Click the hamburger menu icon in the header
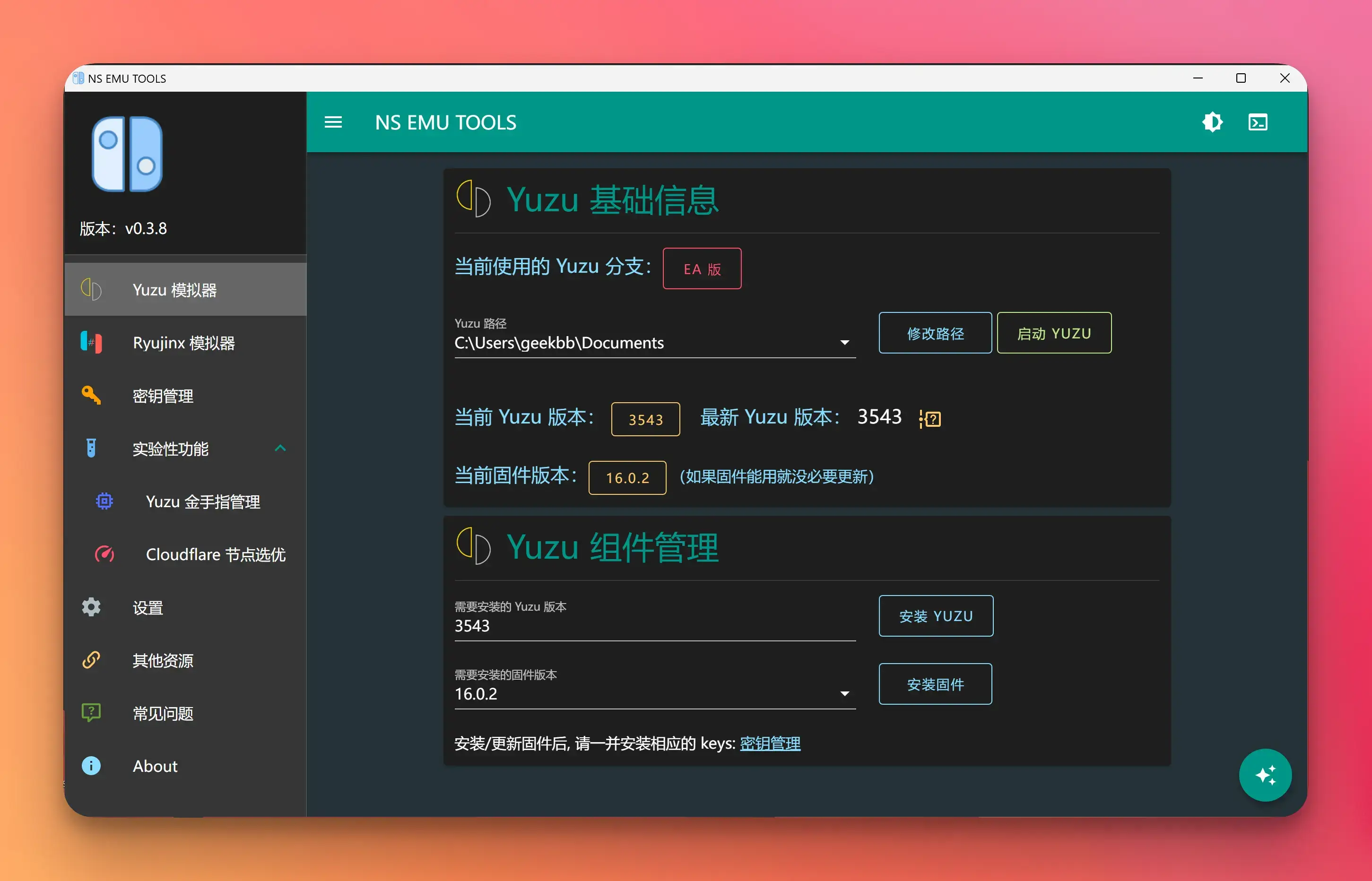 pyautogui.click(x=333, y=122)
